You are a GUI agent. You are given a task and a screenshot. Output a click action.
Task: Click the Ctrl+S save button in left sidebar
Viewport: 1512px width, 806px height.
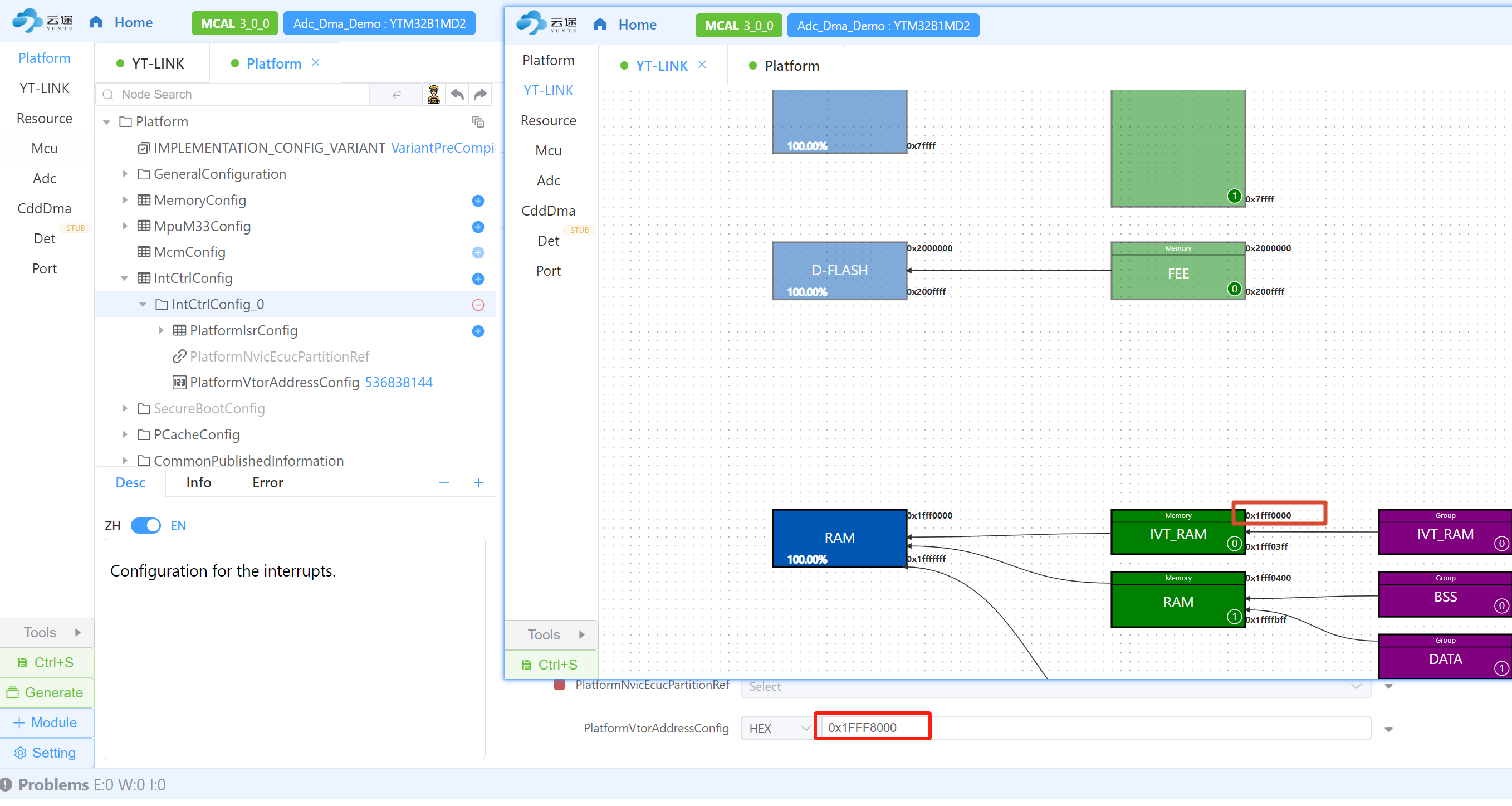[x=47, y=663]
